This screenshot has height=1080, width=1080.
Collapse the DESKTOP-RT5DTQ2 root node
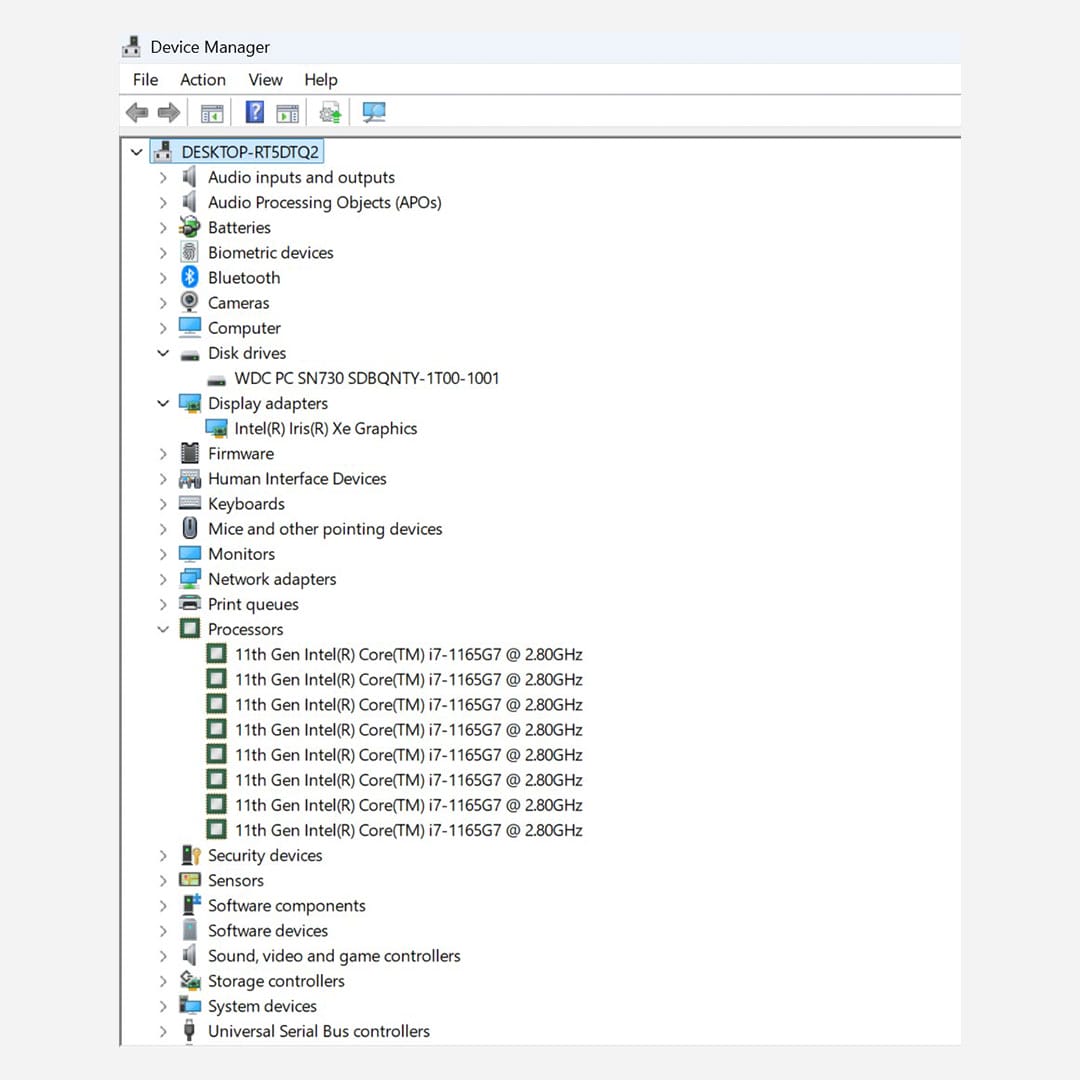pos(136,153)
